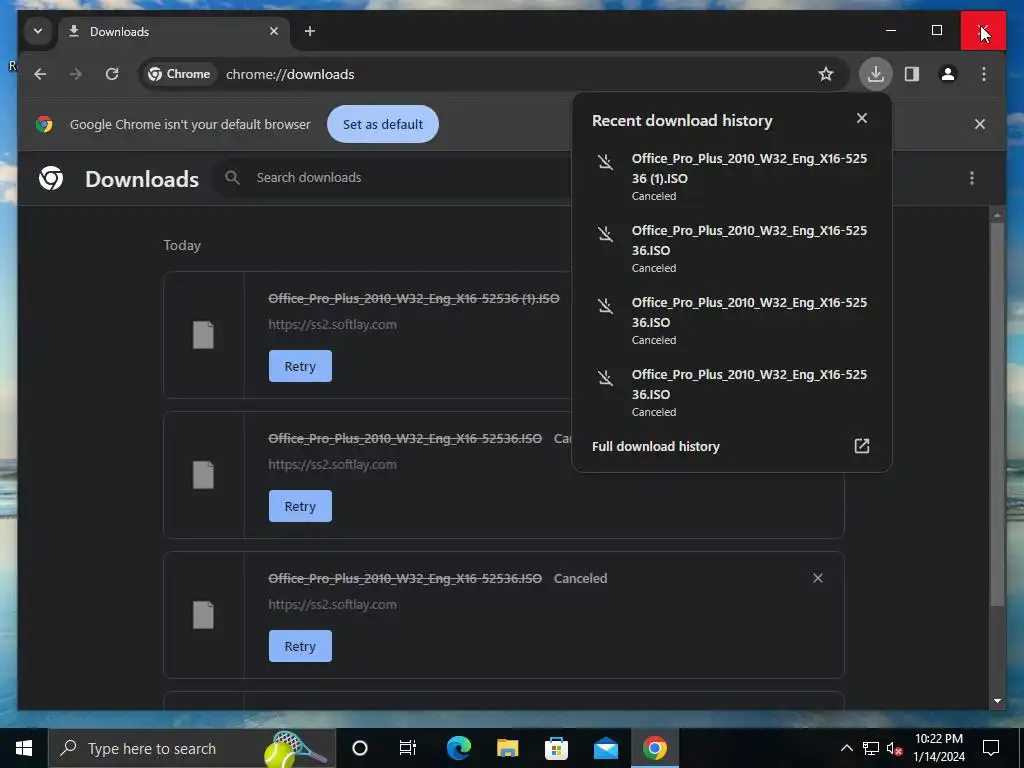Open File Explorer from taskbar
Image resolution: width=1024 pixels, height=768 pixels.
(507, 748)
